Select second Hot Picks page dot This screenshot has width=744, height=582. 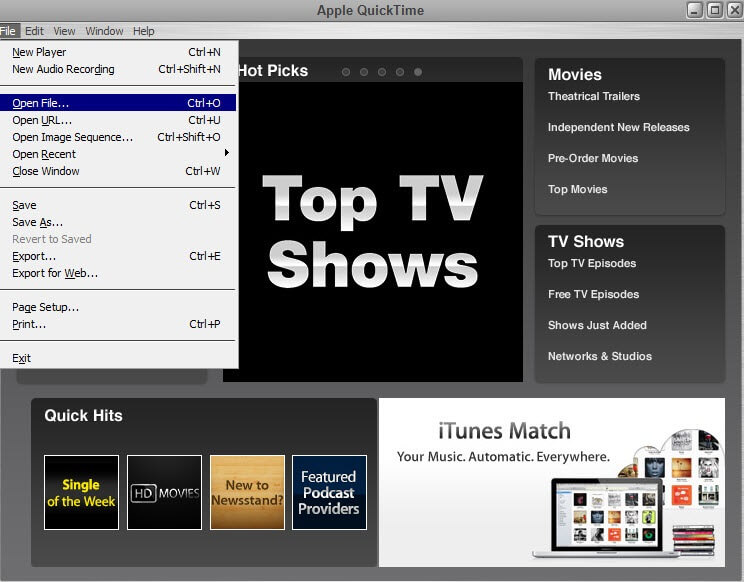[x=364, y=72]
